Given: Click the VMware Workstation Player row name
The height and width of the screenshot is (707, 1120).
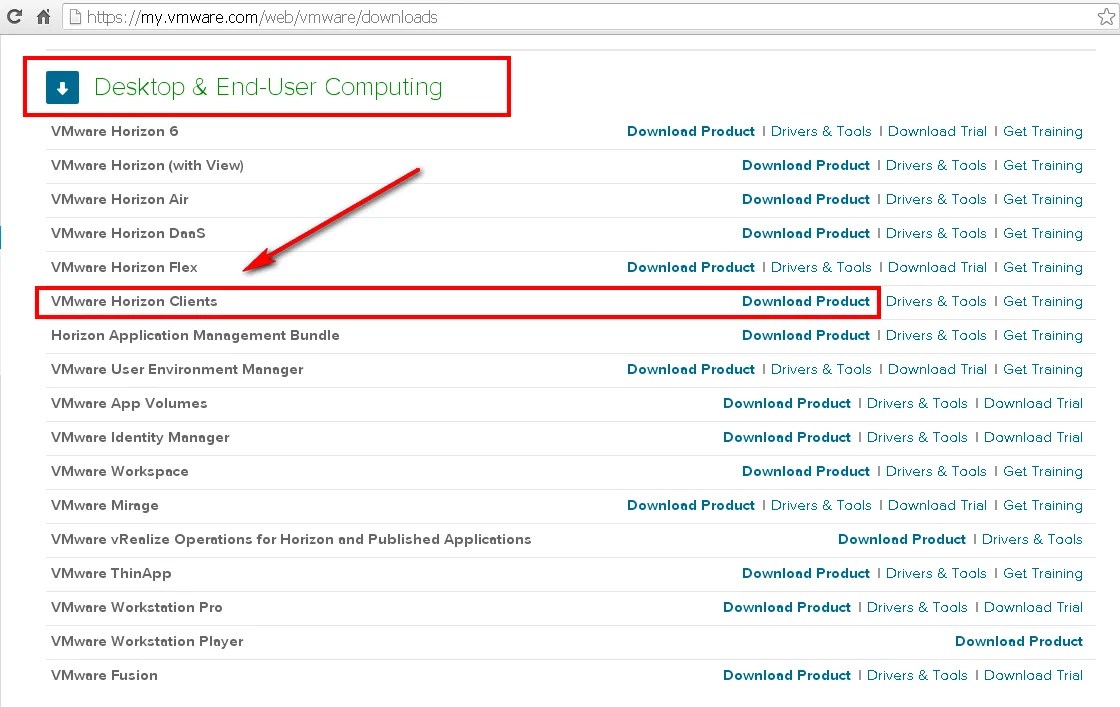Looking at the screenshot, I should 147,641.
